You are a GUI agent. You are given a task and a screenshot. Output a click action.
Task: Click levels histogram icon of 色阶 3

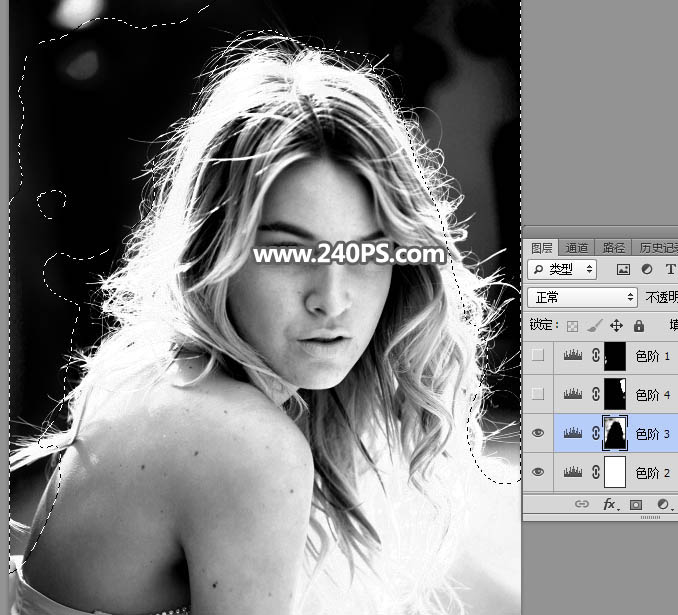[x=573, y=433]
